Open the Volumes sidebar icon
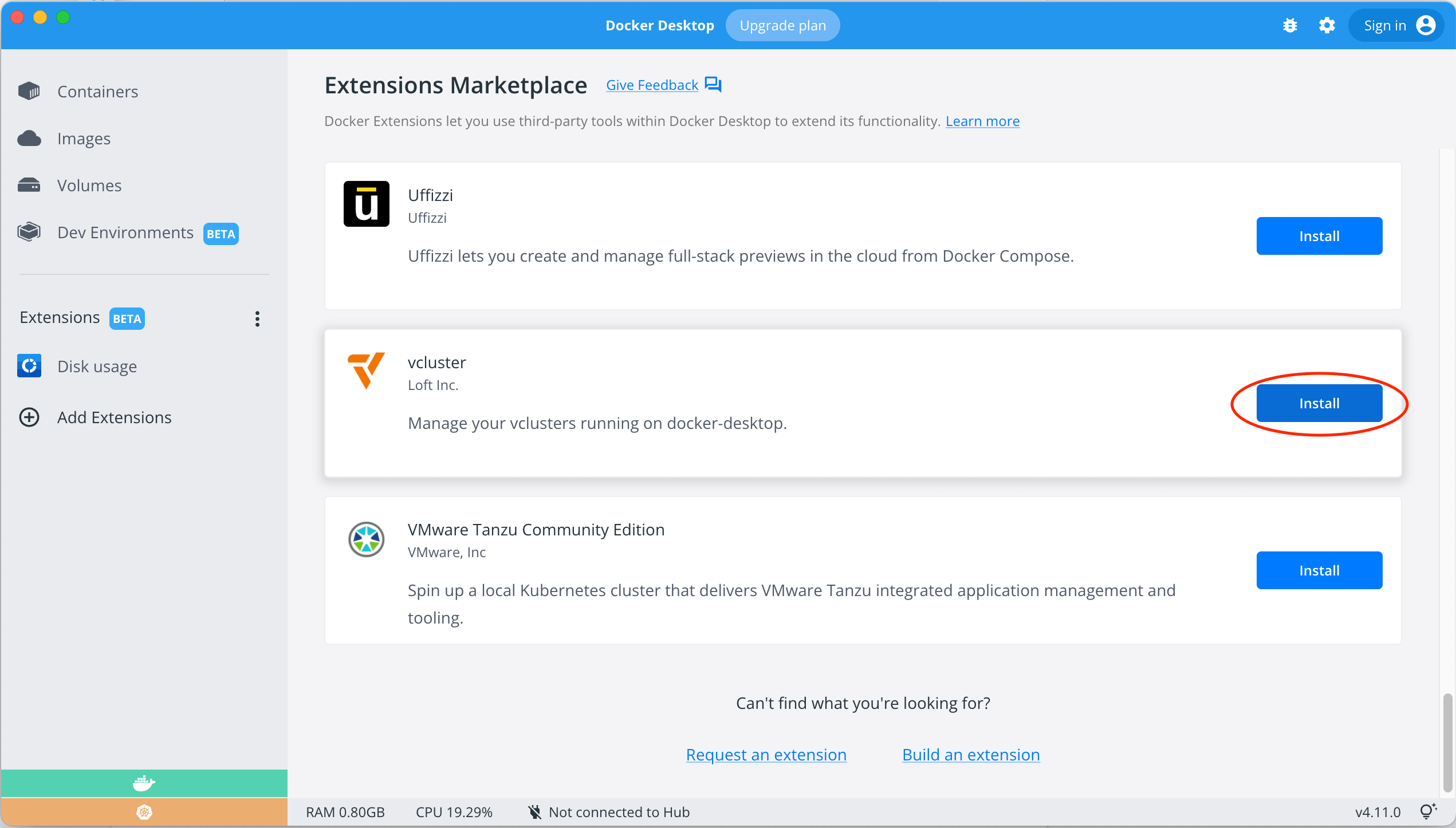Screen dimensions: 1456x828 [29, 184]
